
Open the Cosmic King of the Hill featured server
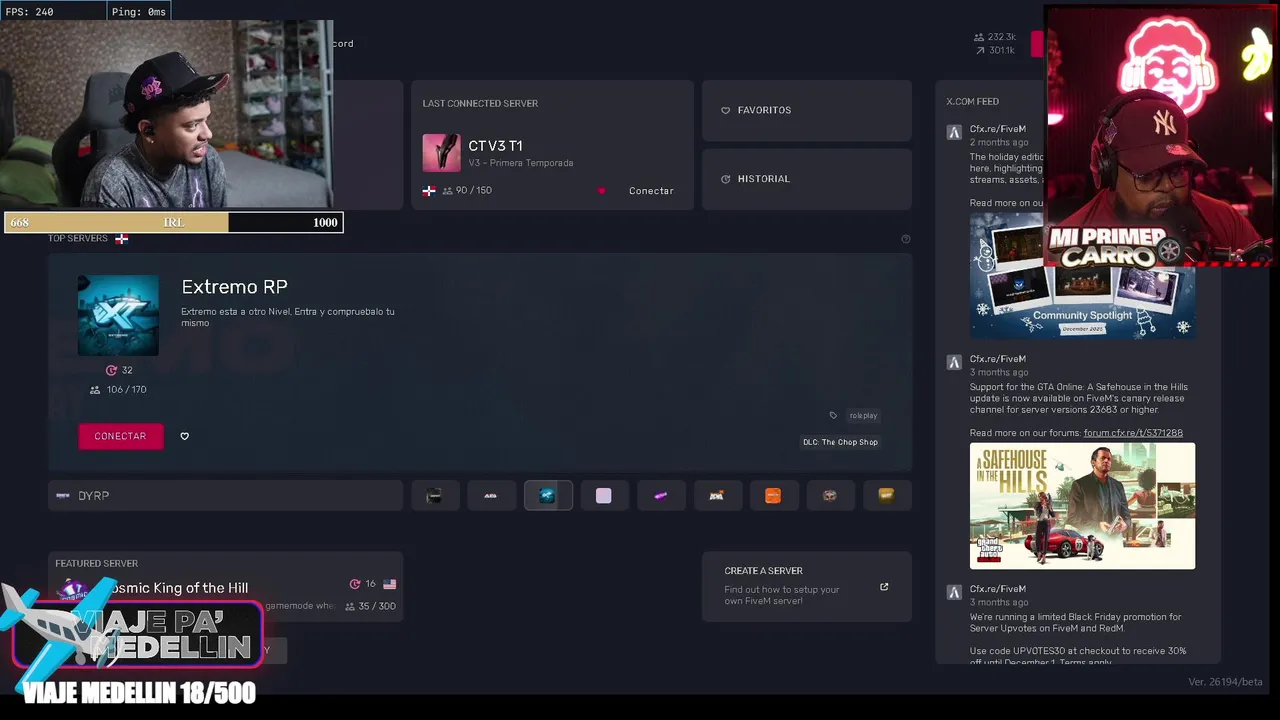tap(226, 587)
